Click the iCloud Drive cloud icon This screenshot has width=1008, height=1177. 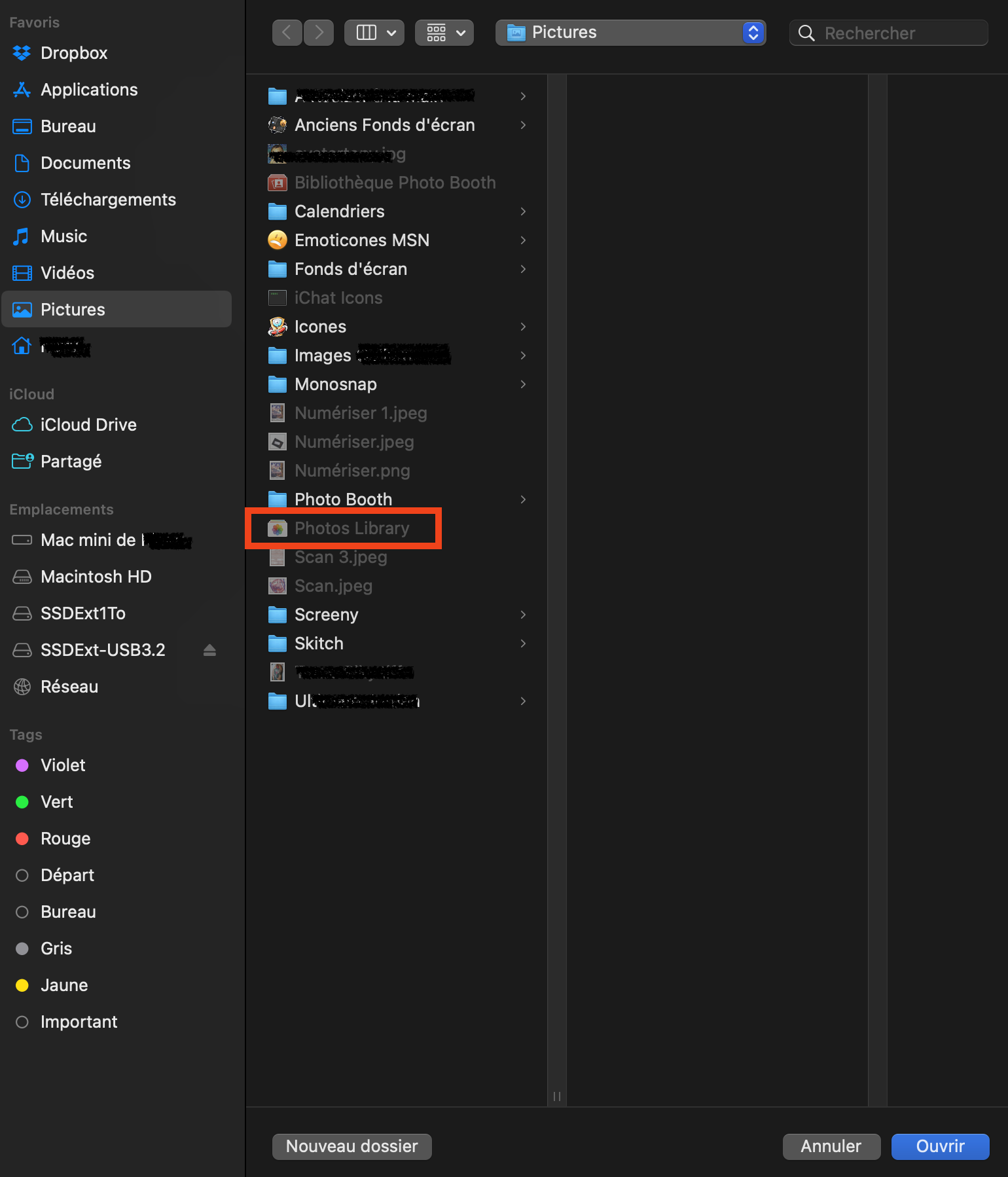(22, 425)
